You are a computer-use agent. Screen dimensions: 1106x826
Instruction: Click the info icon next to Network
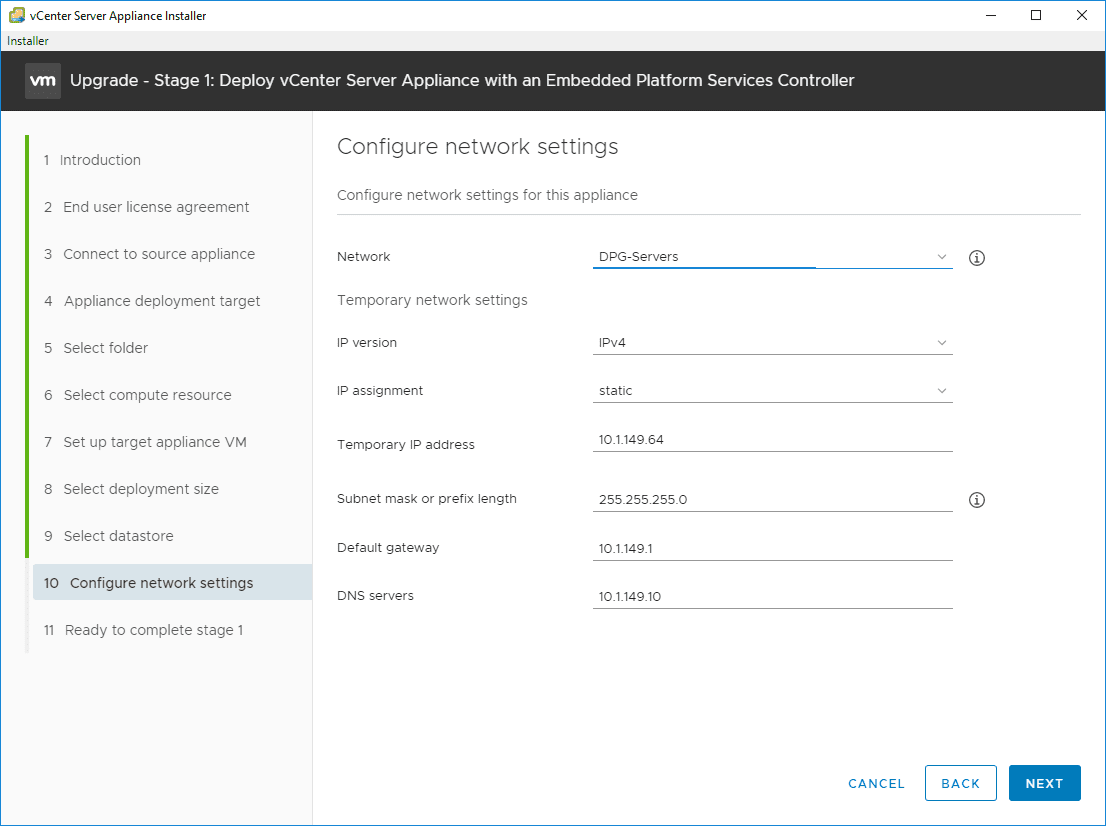click(977, 258)
